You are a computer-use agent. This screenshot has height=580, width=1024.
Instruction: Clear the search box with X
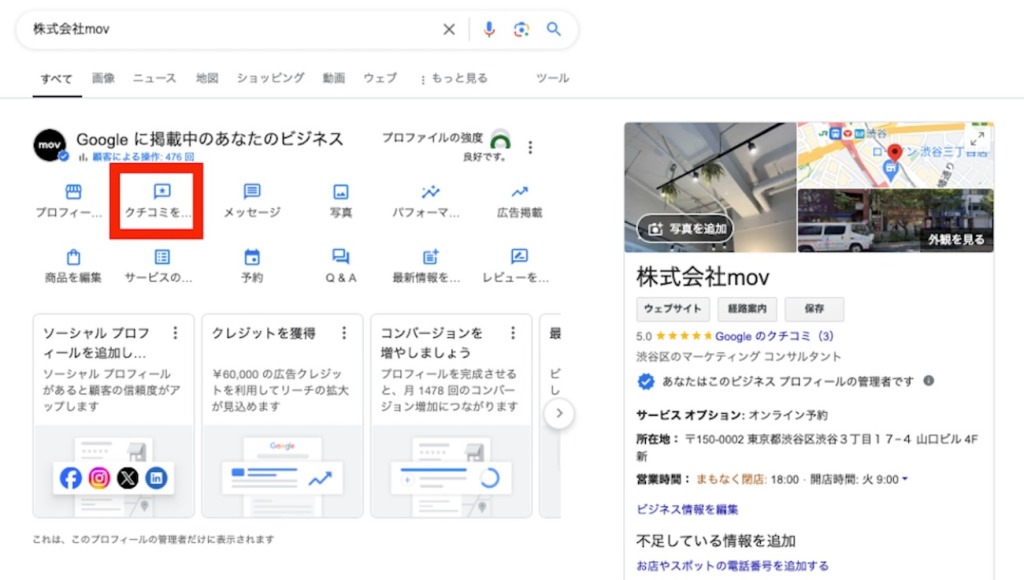(449, 29)
